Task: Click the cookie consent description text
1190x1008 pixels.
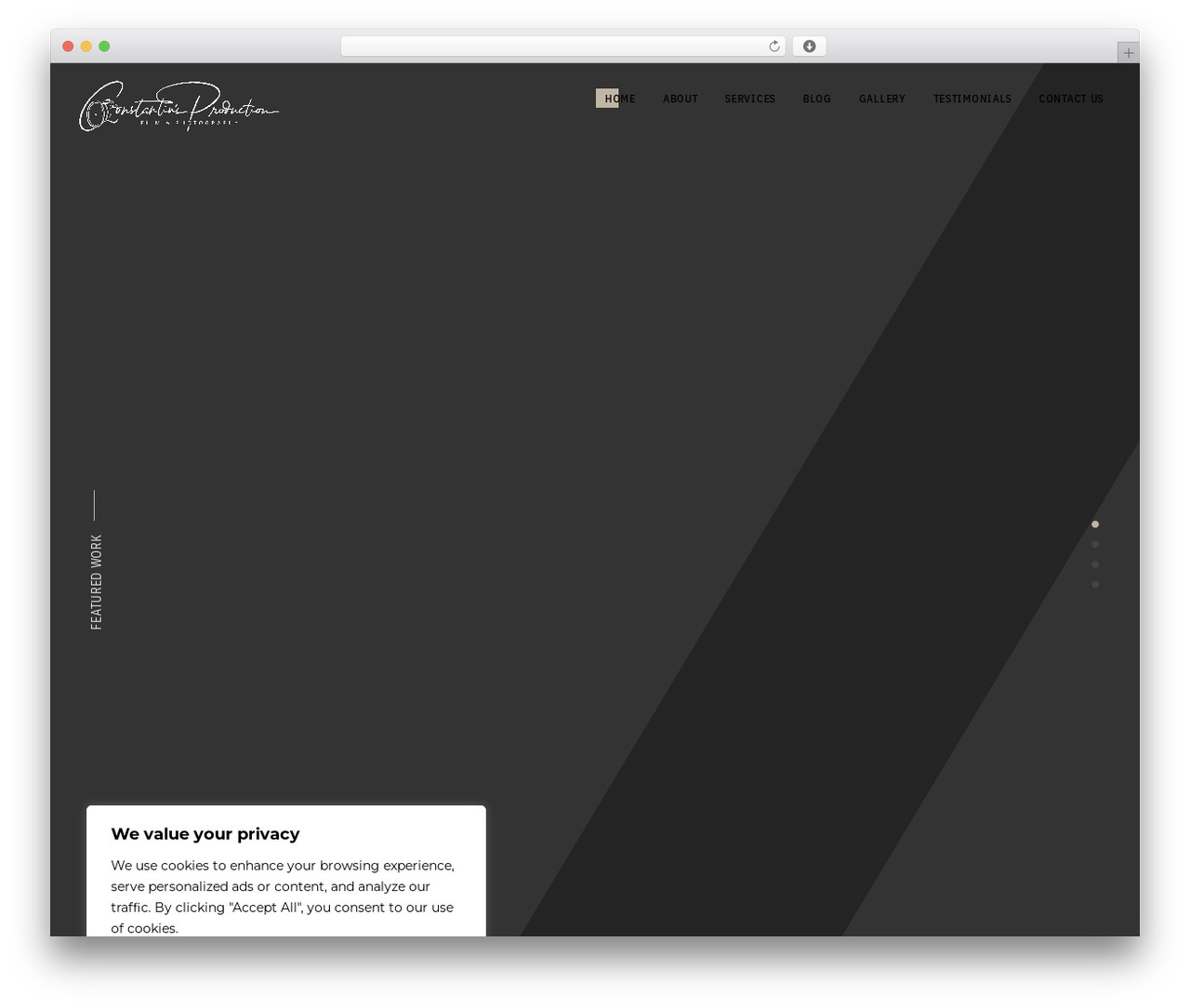Action: click(283, 896)
